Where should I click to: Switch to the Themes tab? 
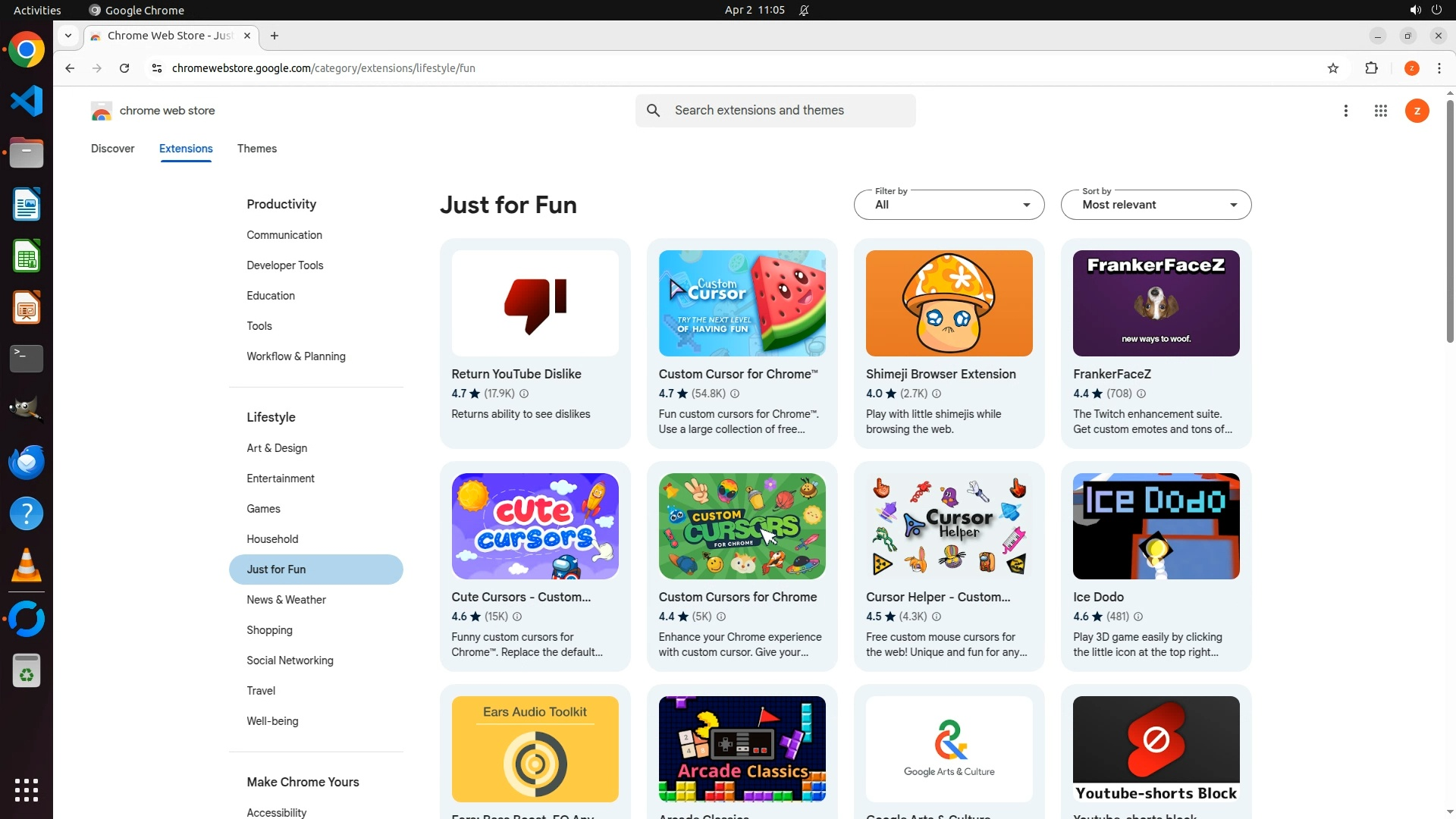coord(256,149)
